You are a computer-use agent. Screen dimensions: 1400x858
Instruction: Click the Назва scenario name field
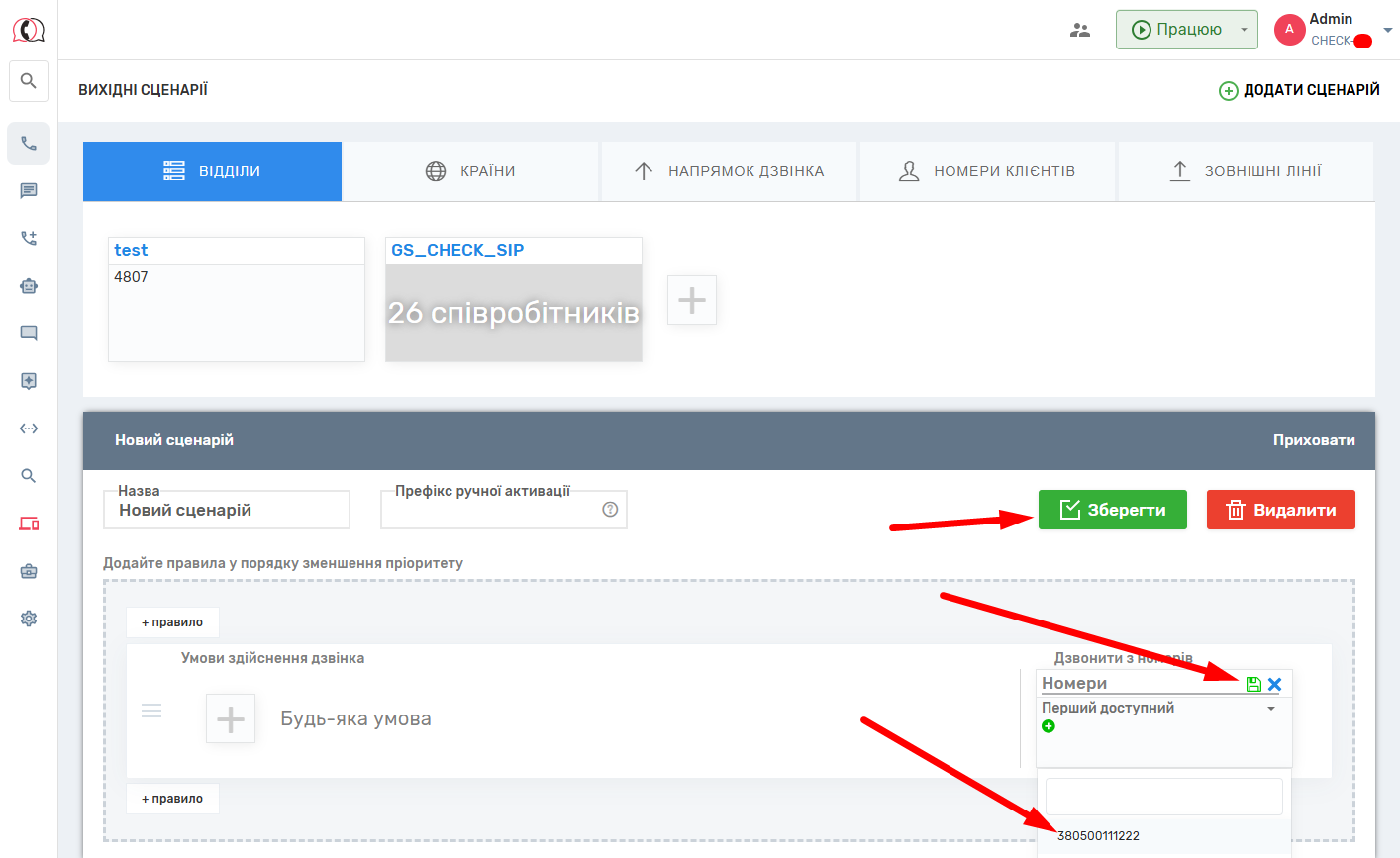227,511
